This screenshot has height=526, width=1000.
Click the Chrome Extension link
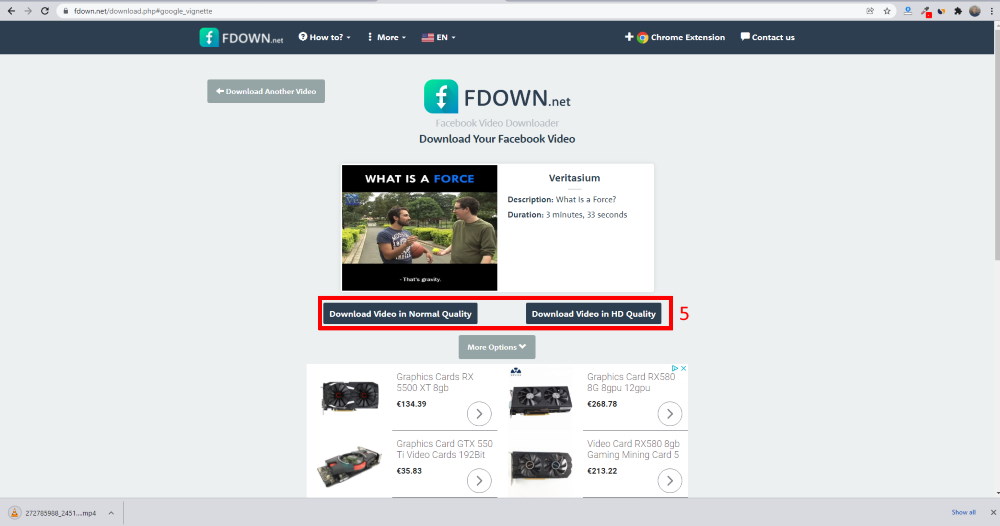[x=675, y=37]
